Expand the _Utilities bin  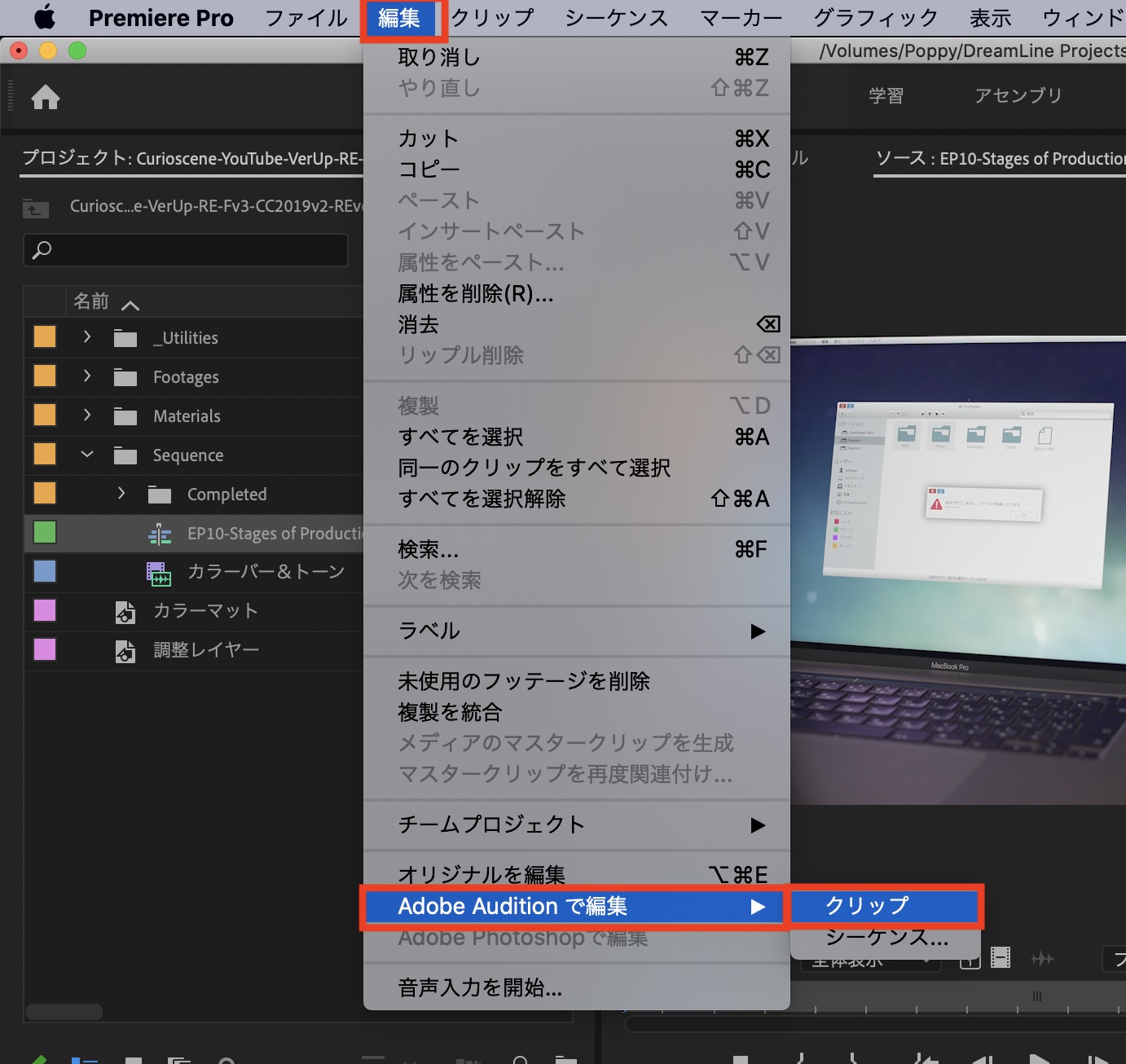coord(87,337)
